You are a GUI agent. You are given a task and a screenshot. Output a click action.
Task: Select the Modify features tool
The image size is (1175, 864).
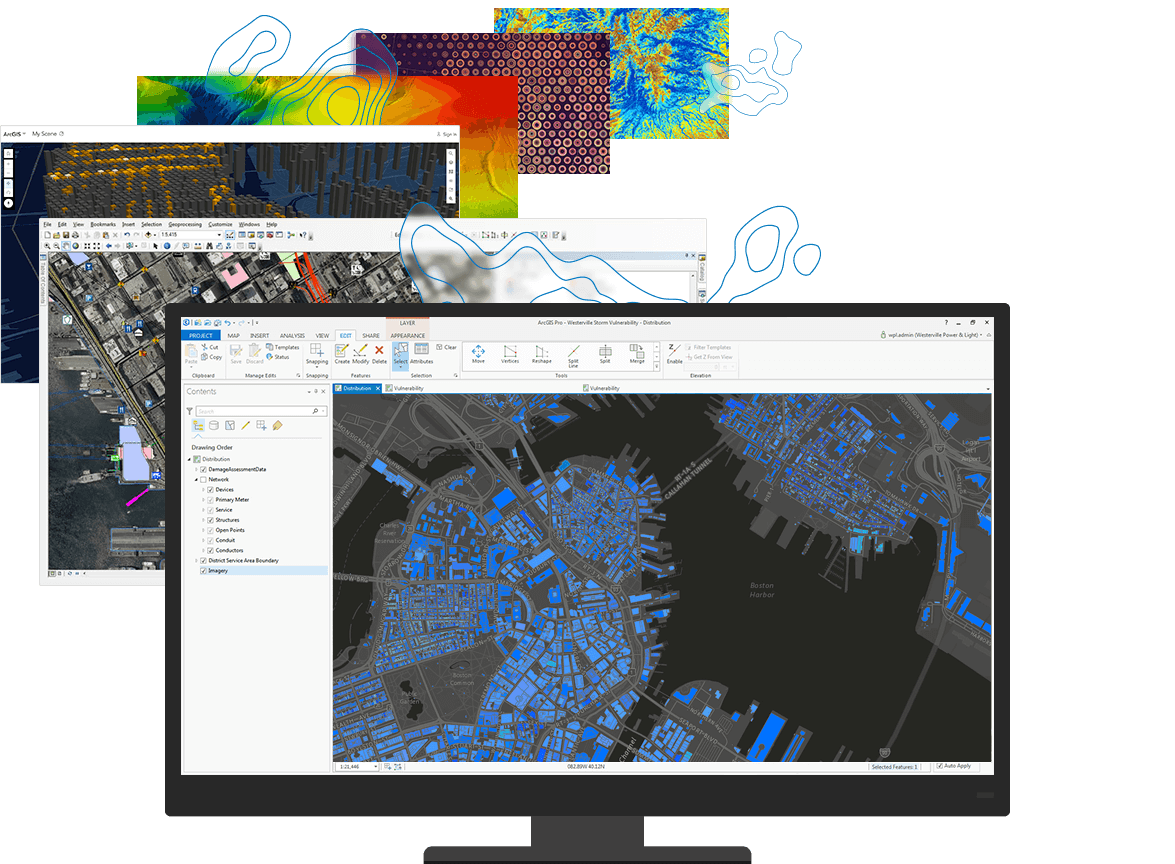[360, 351]
